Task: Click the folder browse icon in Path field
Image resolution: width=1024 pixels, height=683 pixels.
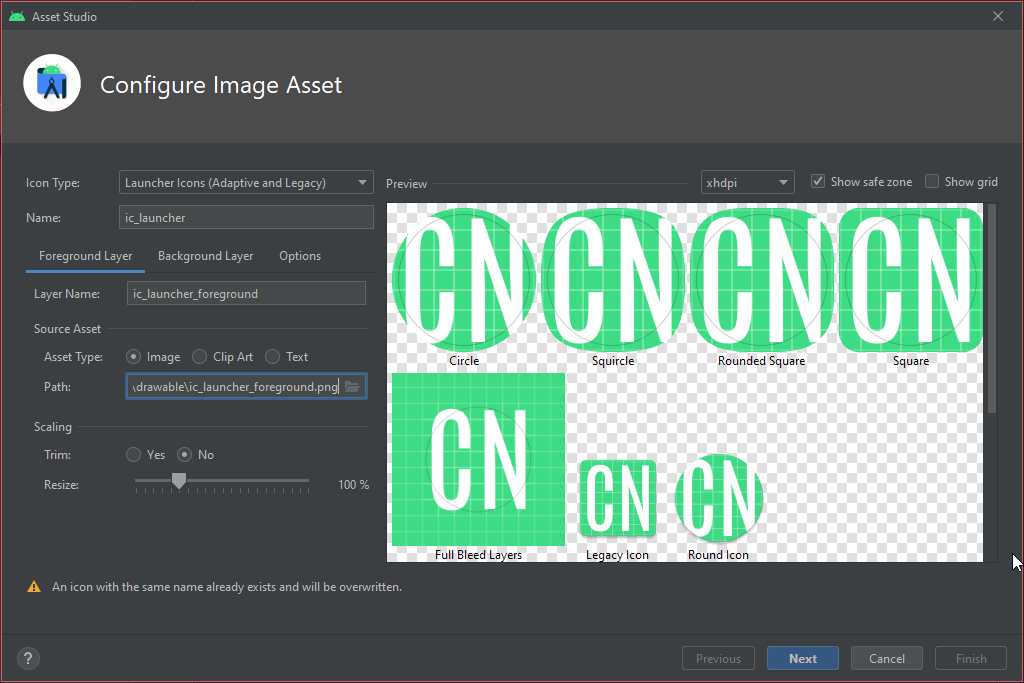Action: tap(352, 387)
